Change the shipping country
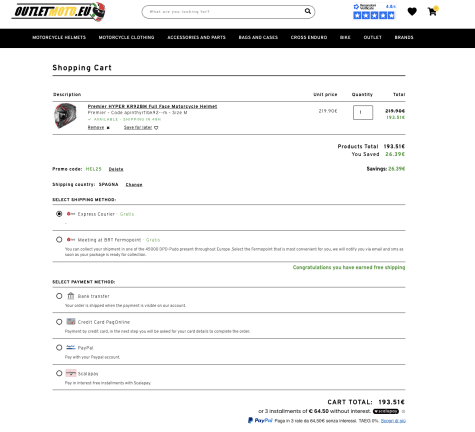This screenshot has height=432, width=475. [134, 185]
